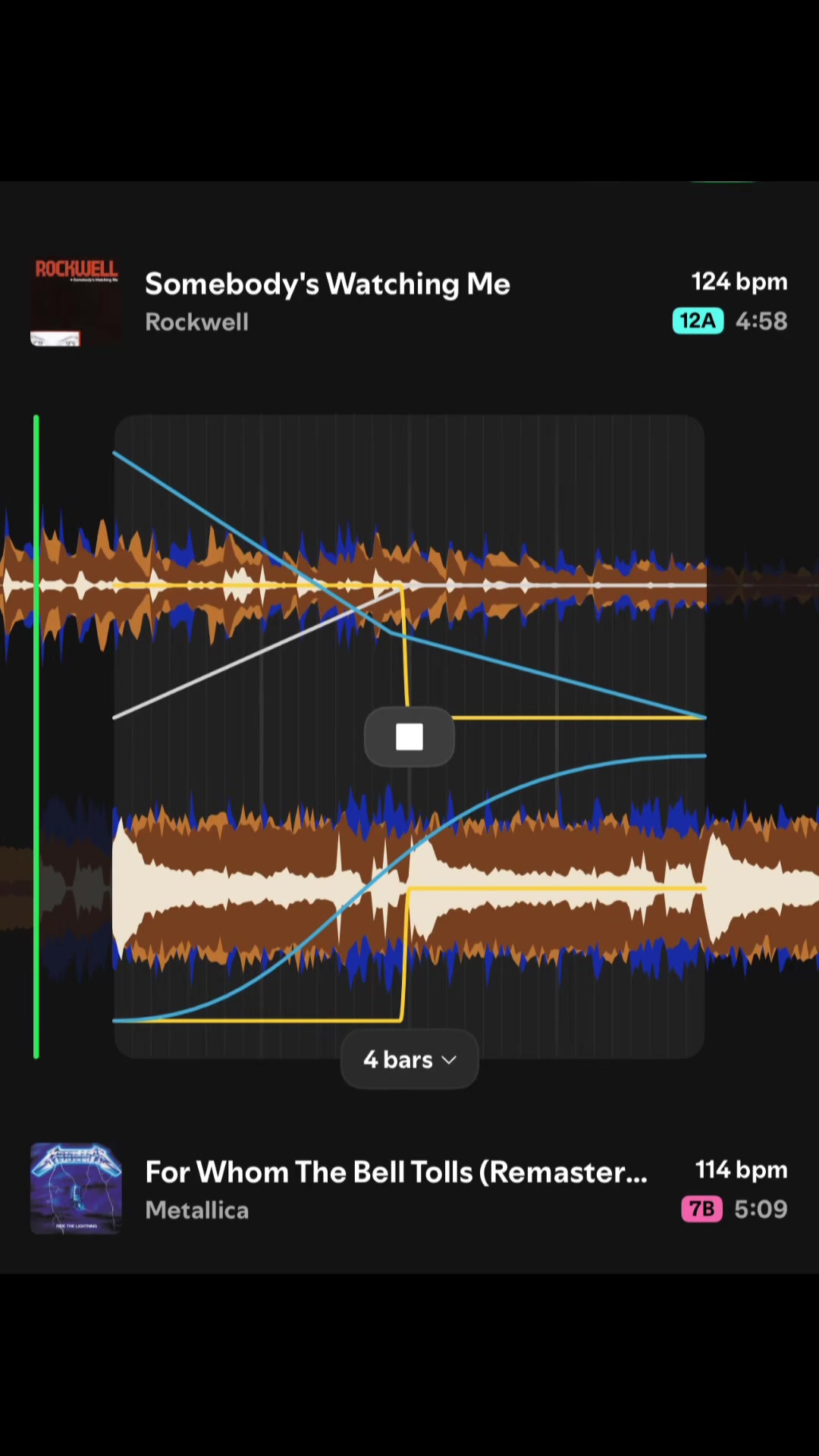Select the 12A key badge
The width and height of the screenshot is (819, 1456).
(698, 321)
